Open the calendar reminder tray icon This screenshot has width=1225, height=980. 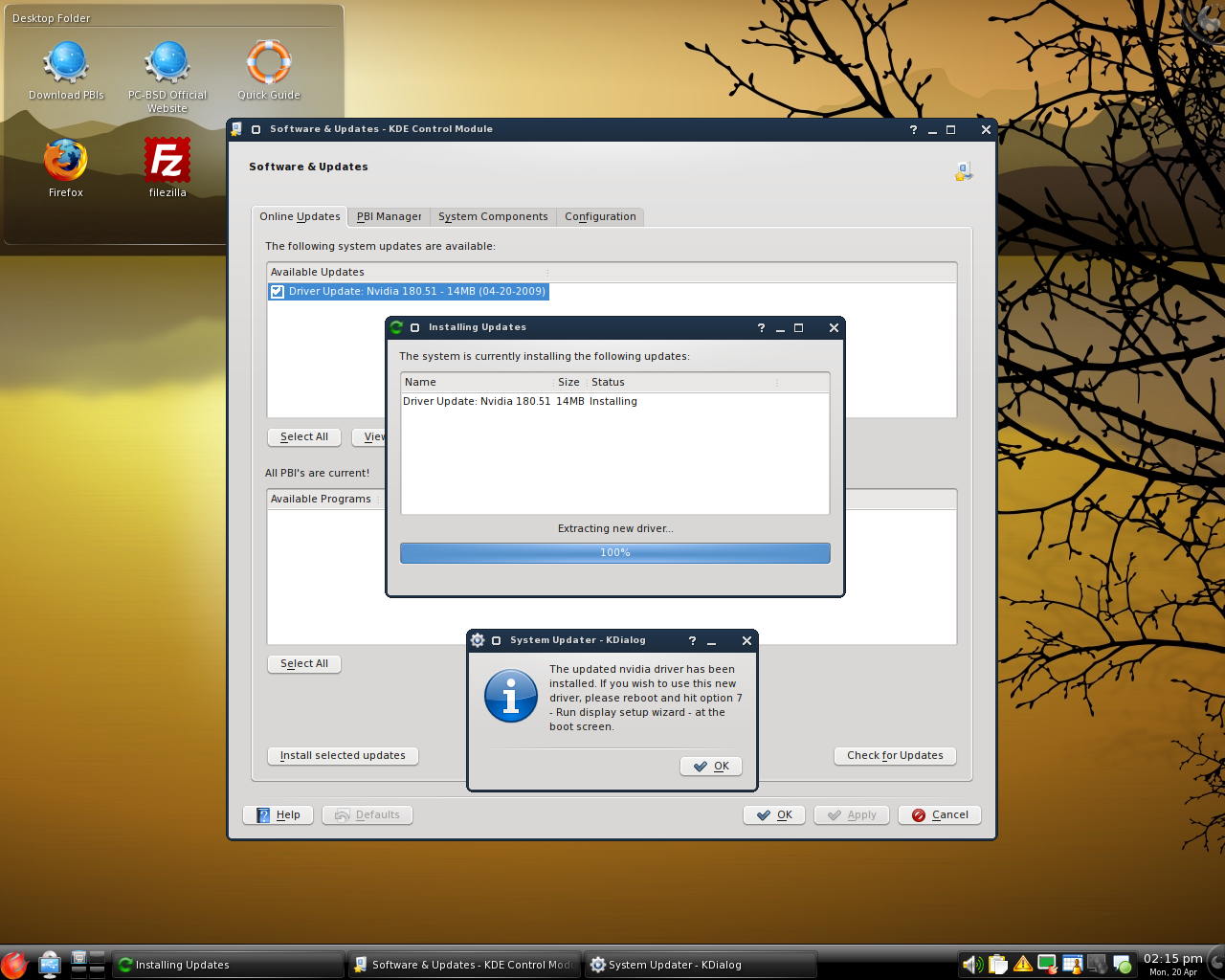[1073, 964]
